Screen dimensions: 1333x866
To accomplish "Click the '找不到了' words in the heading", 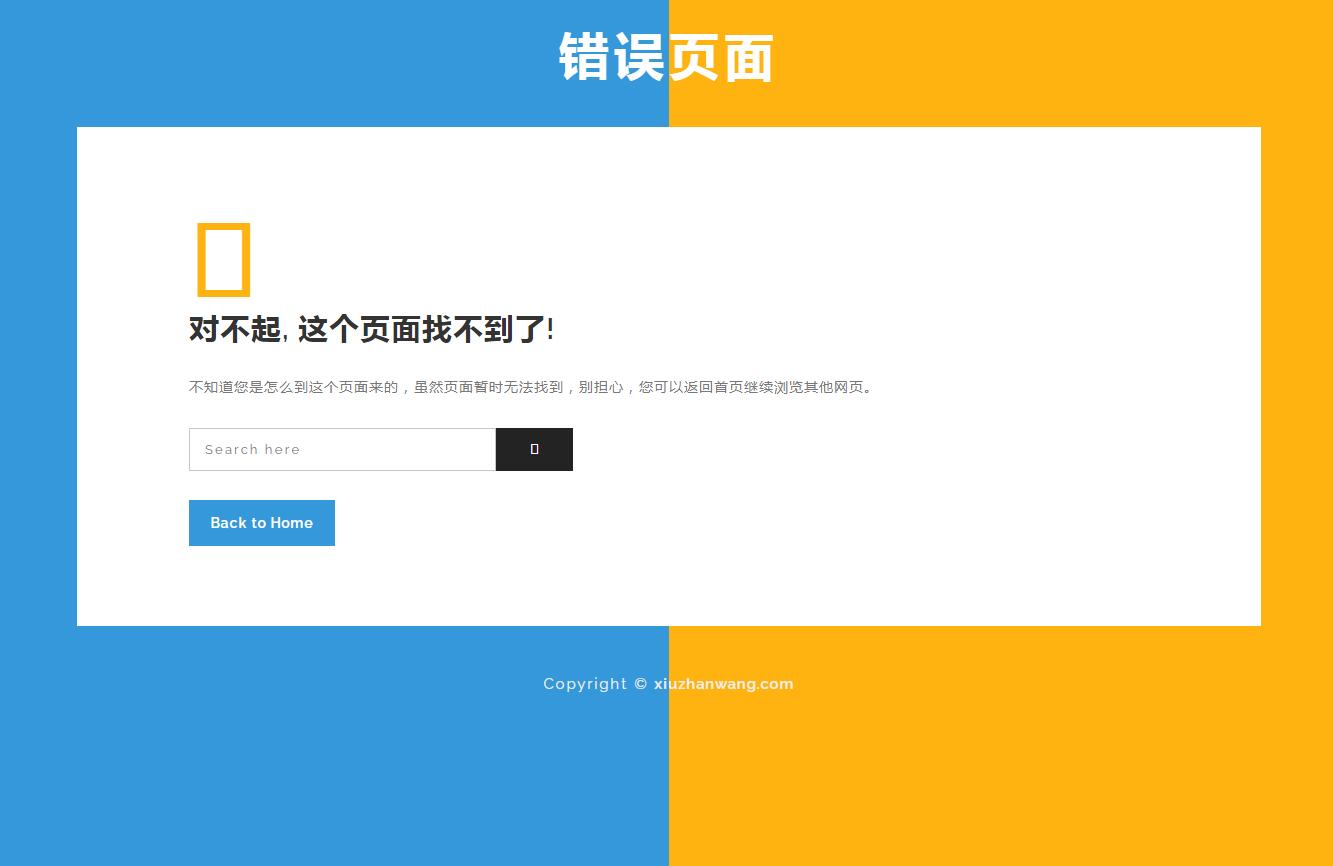I will [483, 329].
